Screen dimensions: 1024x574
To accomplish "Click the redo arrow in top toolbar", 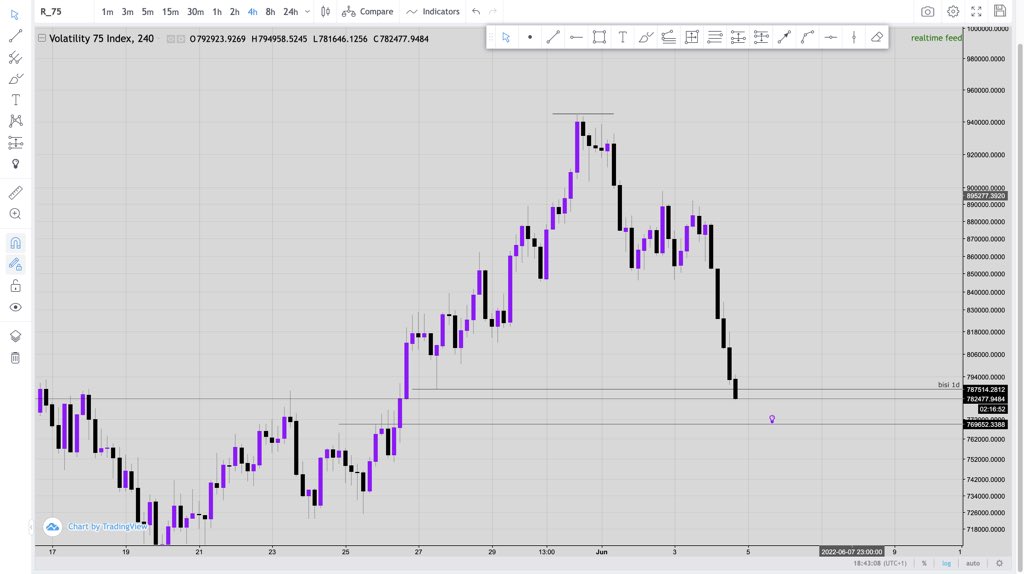I will pyautogui.click(x=493, y=12).
